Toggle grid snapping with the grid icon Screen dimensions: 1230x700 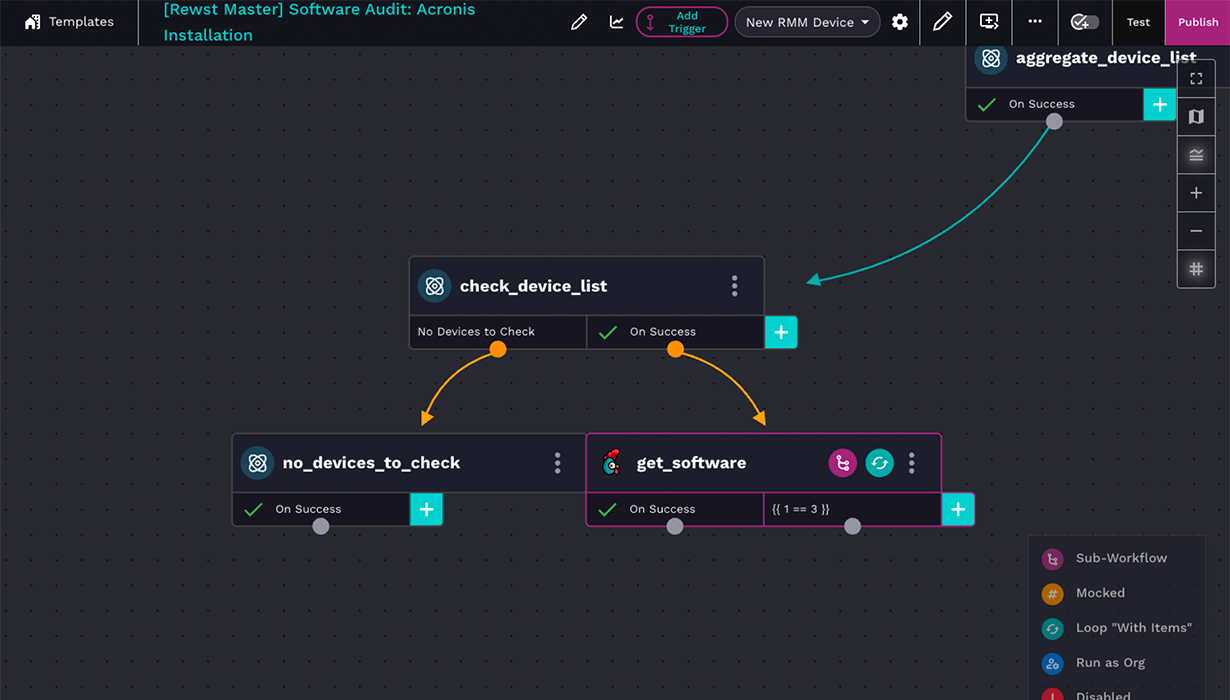click(x=1196, y=268)
